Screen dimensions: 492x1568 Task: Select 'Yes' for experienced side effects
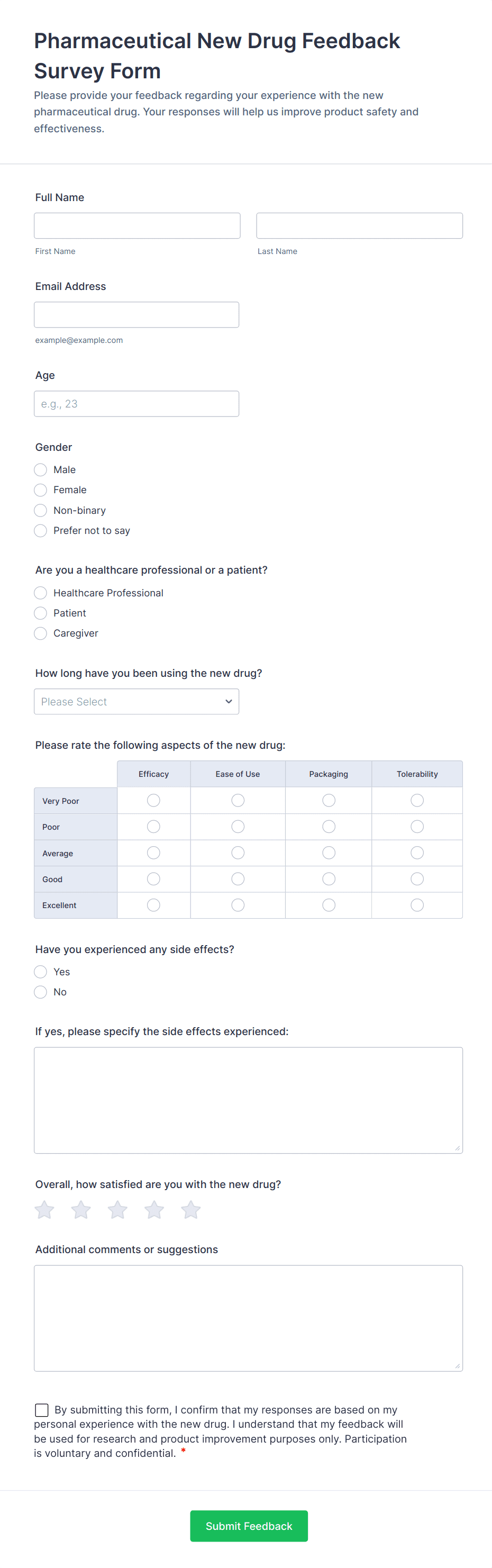40,972
